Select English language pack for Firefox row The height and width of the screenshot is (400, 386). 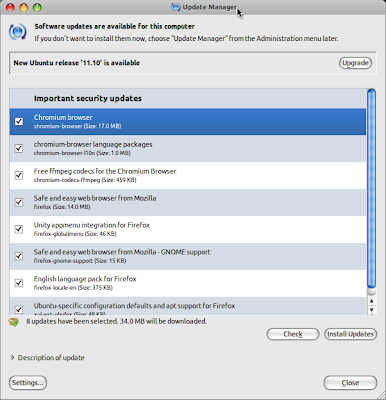coord(188,283)
